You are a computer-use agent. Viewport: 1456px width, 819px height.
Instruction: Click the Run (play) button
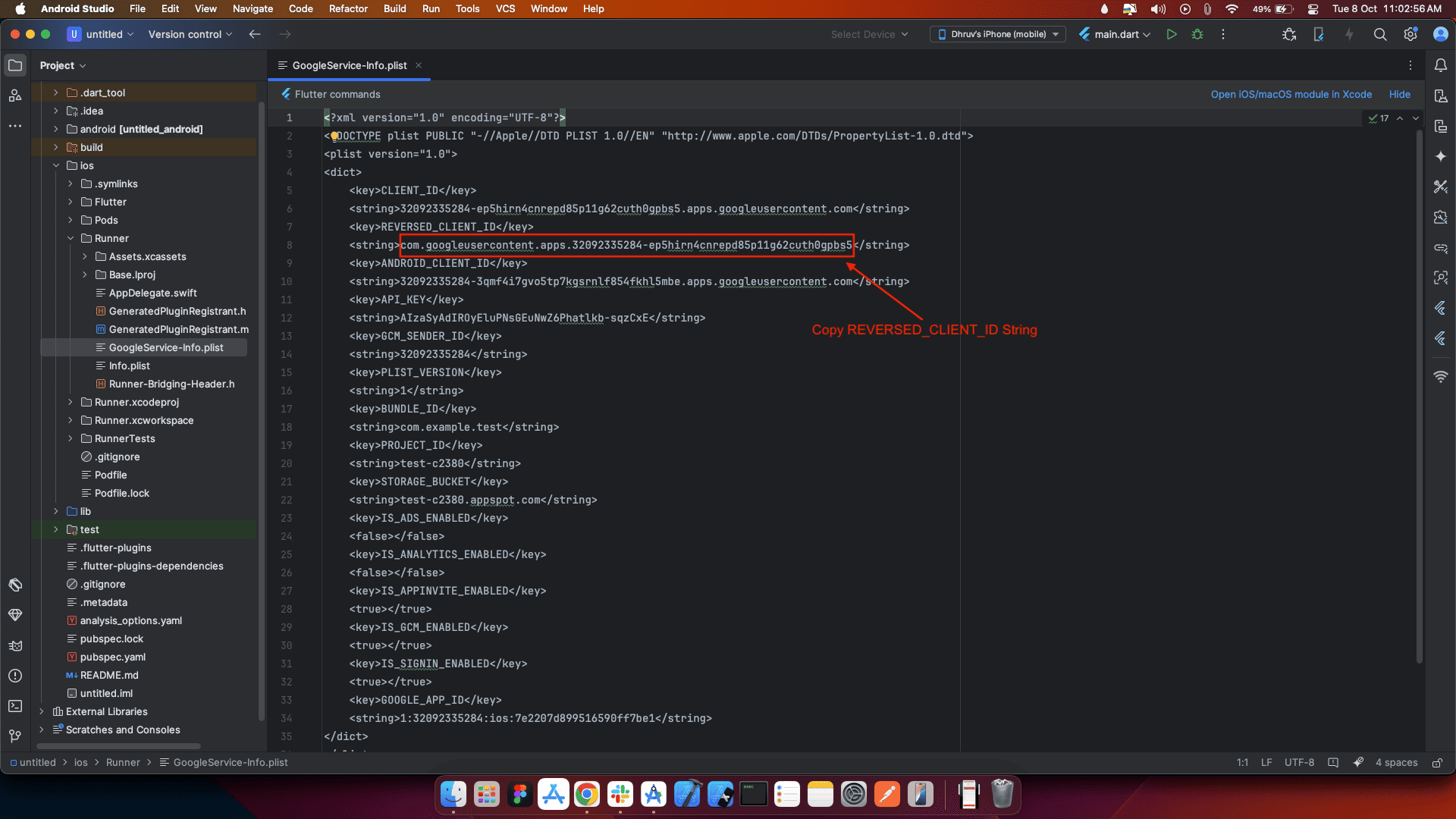coord(1172,34)
